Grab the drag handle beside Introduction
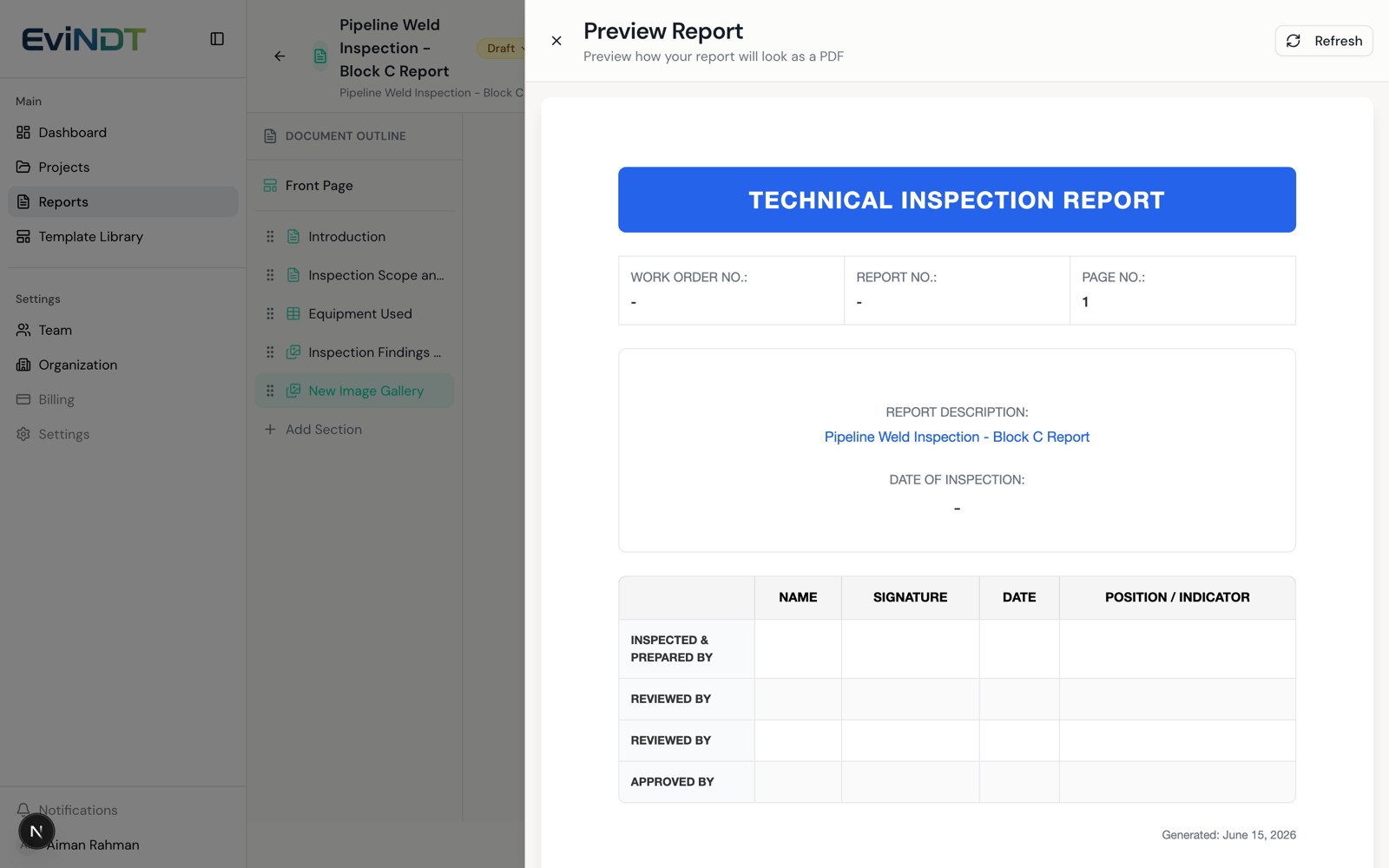This screenshot has width=1389, height=868. point(270,237)
